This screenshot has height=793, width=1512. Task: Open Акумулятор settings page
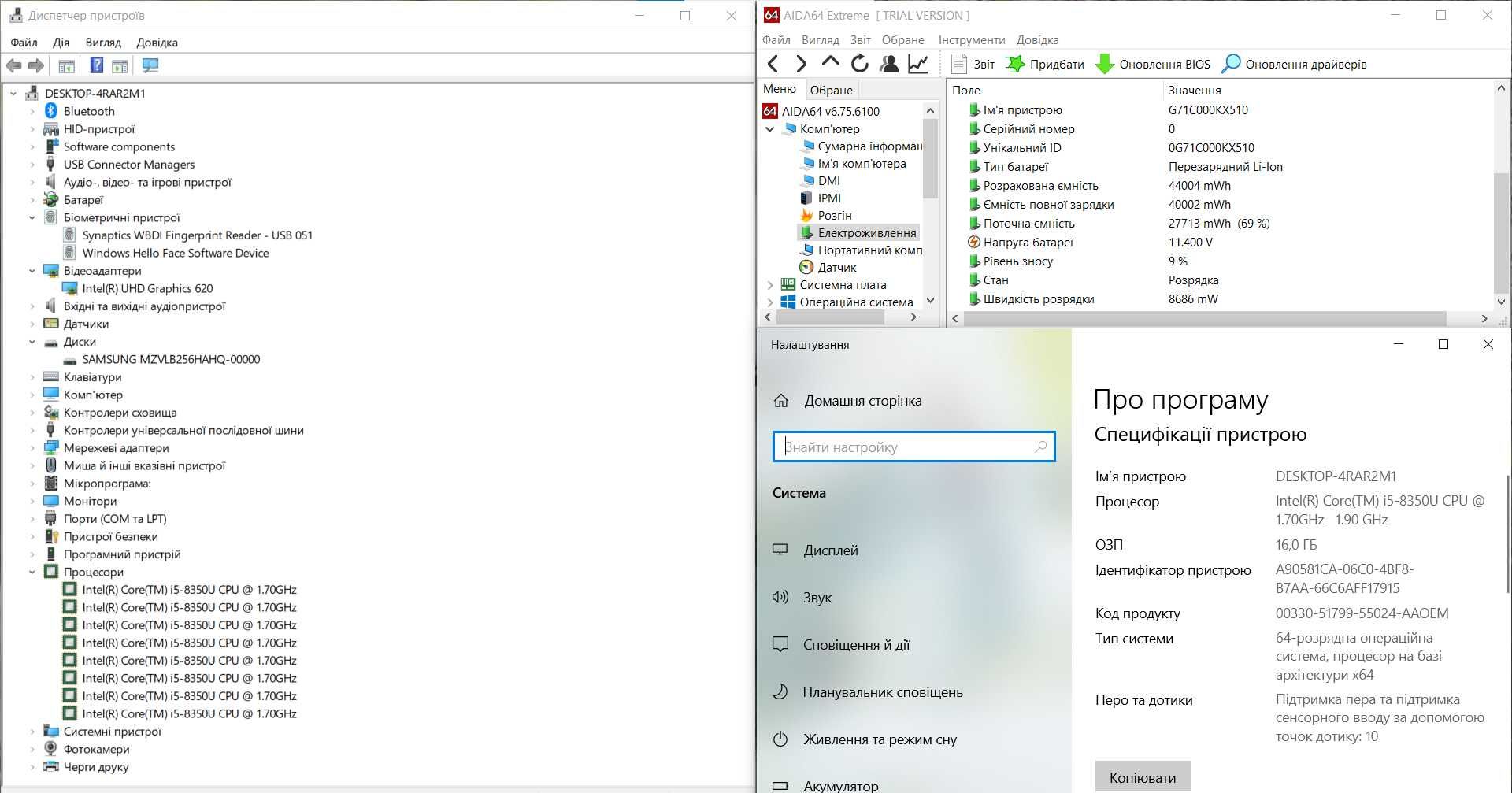coord(840,785)
